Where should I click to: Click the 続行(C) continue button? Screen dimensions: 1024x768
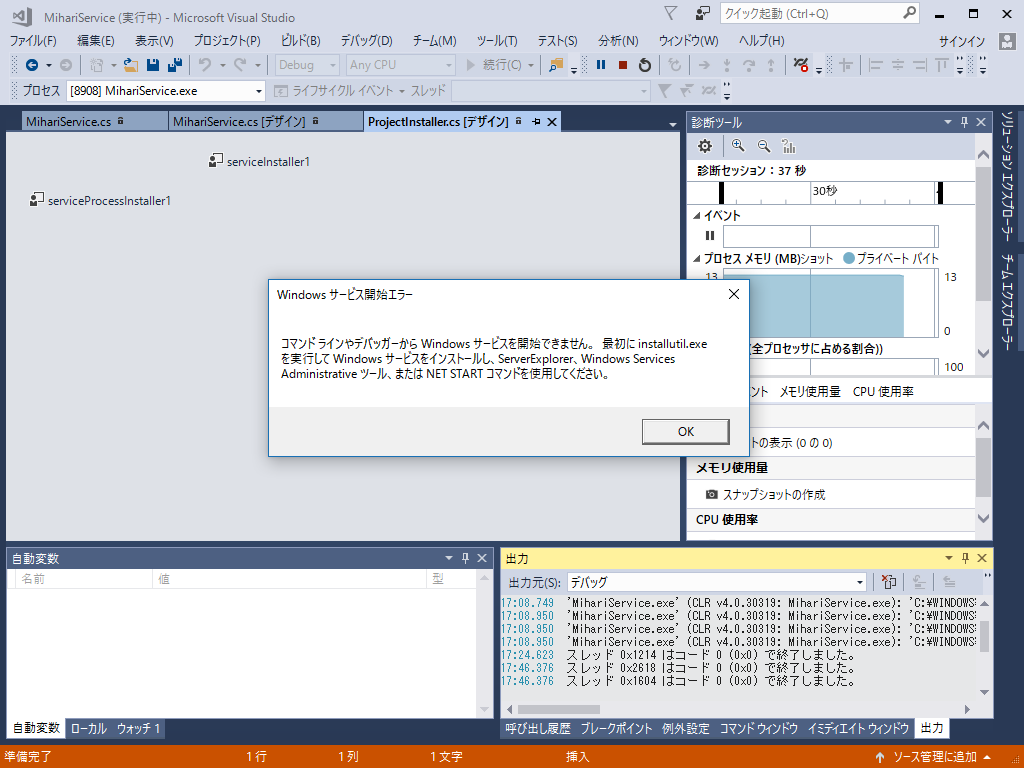[494, 65]
